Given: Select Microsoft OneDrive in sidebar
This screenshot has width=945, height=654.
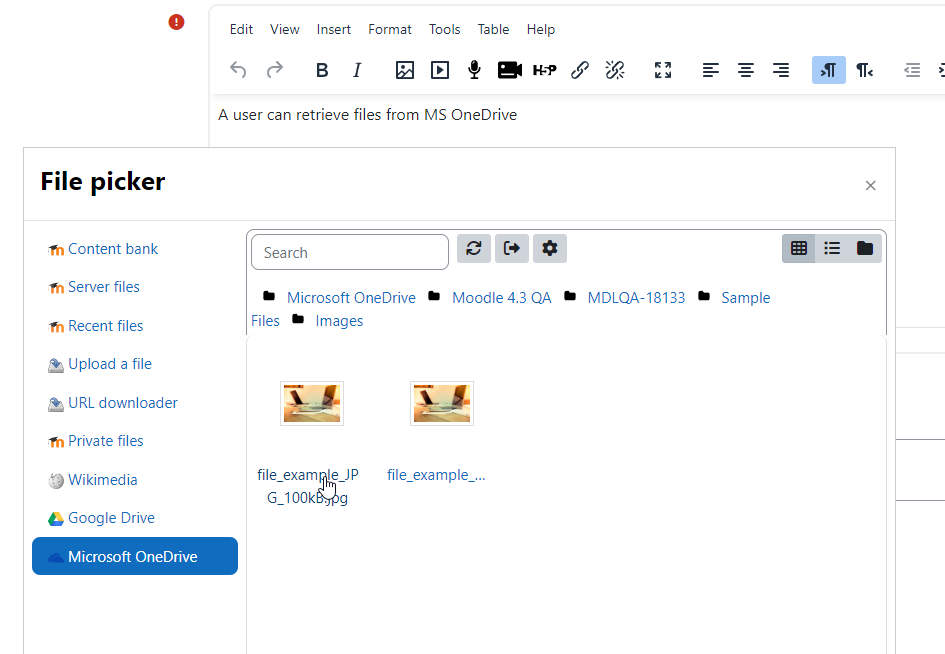Looking at the screenshot, I should coord(135,556).
